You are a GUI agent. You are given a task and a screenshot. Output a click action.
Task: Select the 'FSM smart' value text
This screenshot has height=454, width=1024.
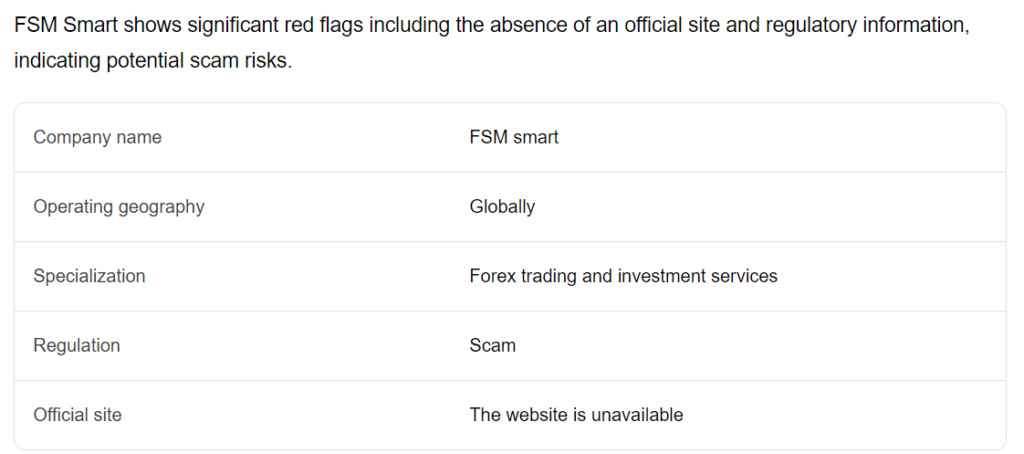tap(514, 137)
